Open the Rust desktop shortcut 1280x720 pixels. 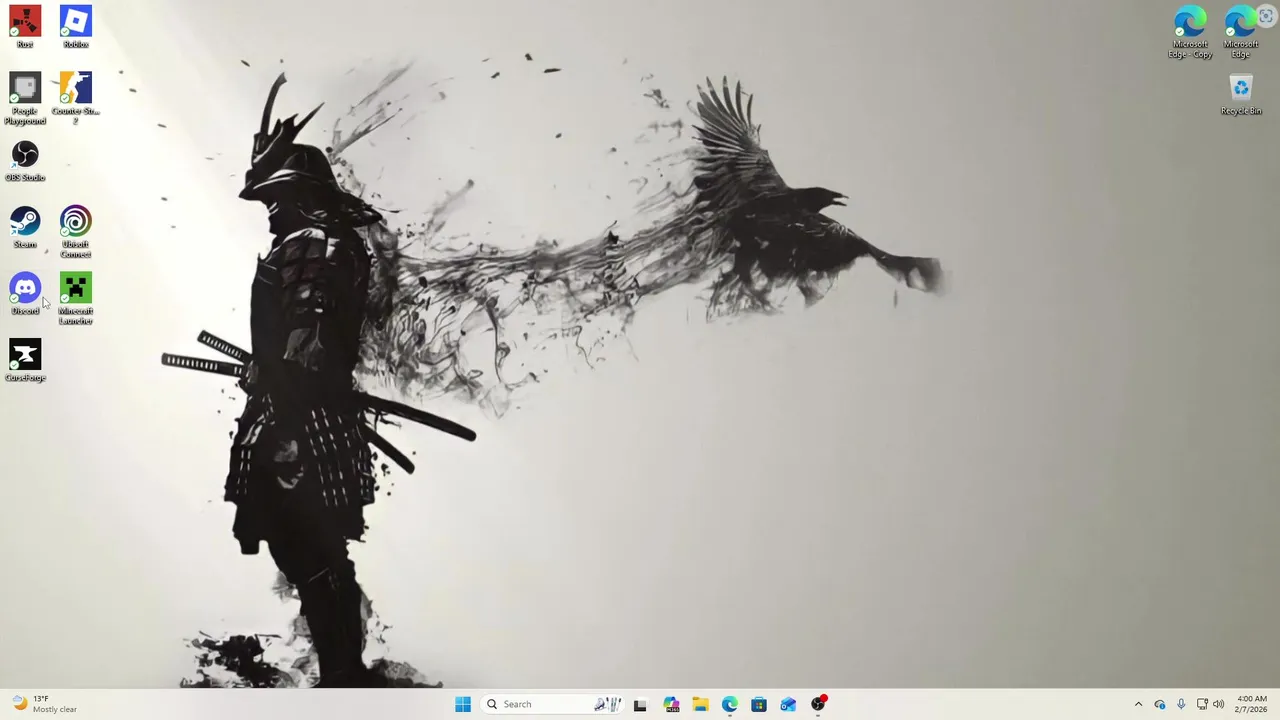25,27
